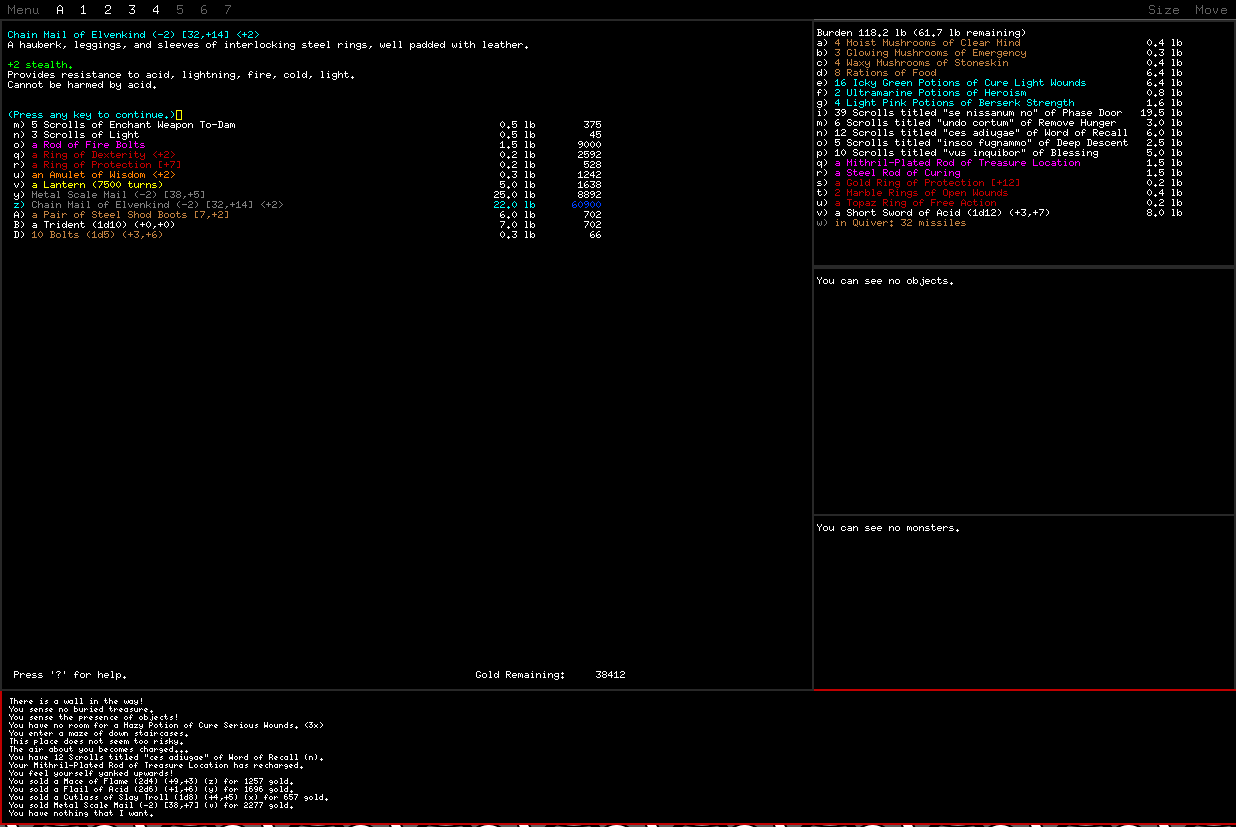This screenshot has width=1236, height=827.
Task: Select the Trident (1d10) (+0,+0) row
Action: pyautogui.click(x=307, y=225)
